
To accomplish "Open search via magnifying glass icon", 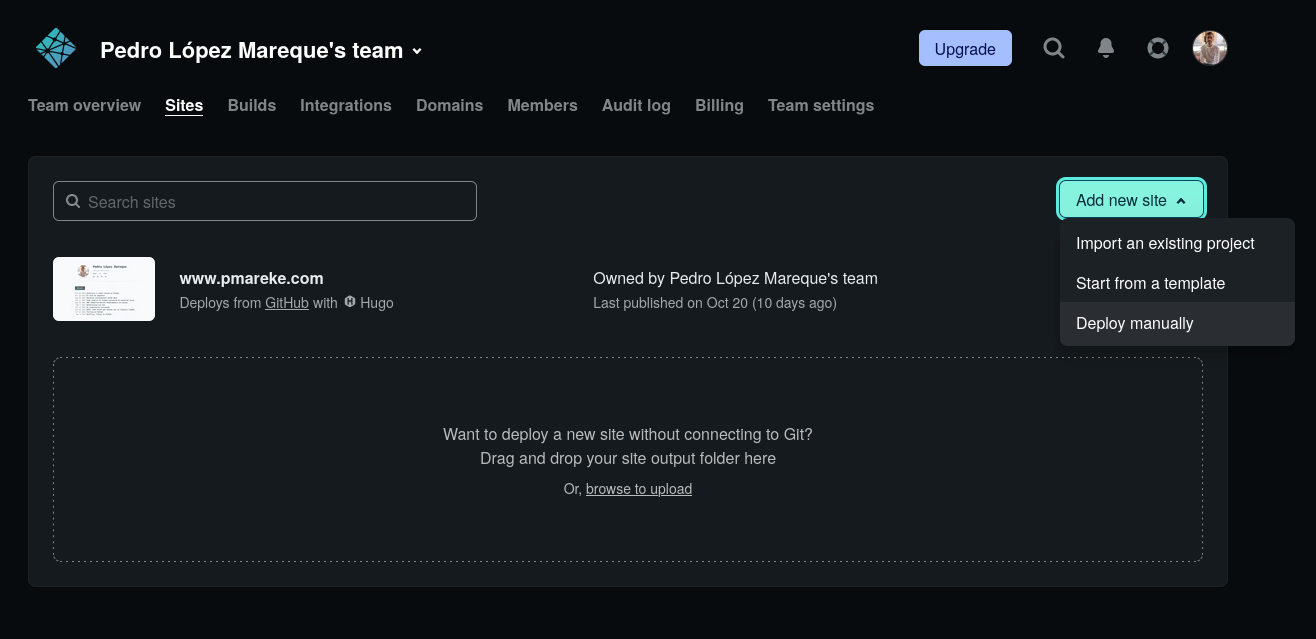I will click(x=1054, y=48).
